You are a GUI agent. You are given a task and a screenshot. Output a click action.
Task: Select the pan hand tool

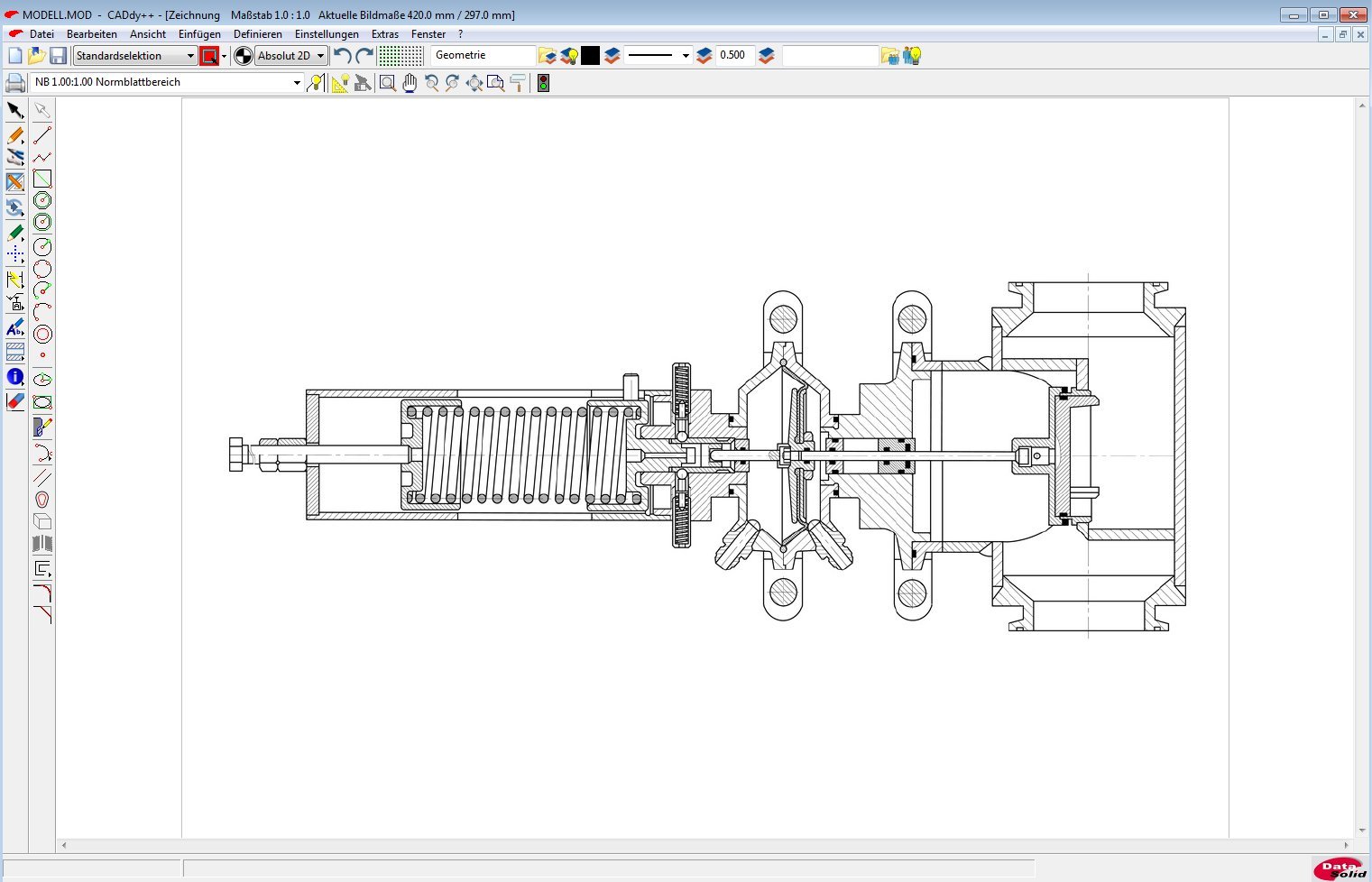point(410,83)
